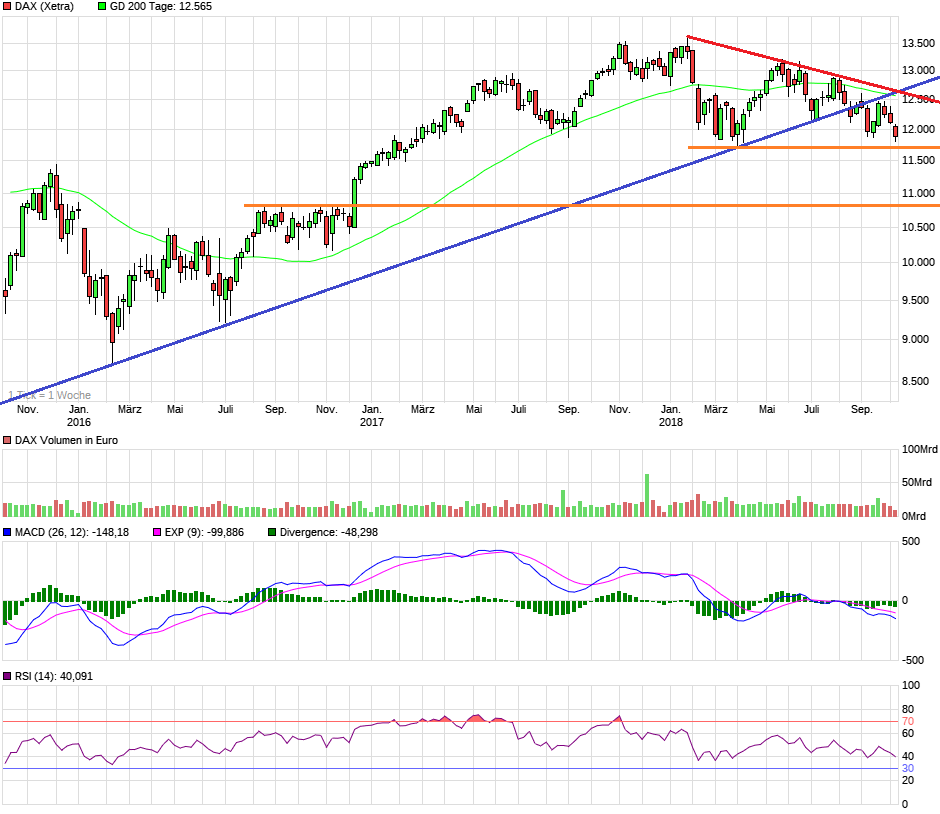Screen dimensions: 940x814
Task: Click the 0Mrd volume axis label
Action: click(x=914, y=516)
